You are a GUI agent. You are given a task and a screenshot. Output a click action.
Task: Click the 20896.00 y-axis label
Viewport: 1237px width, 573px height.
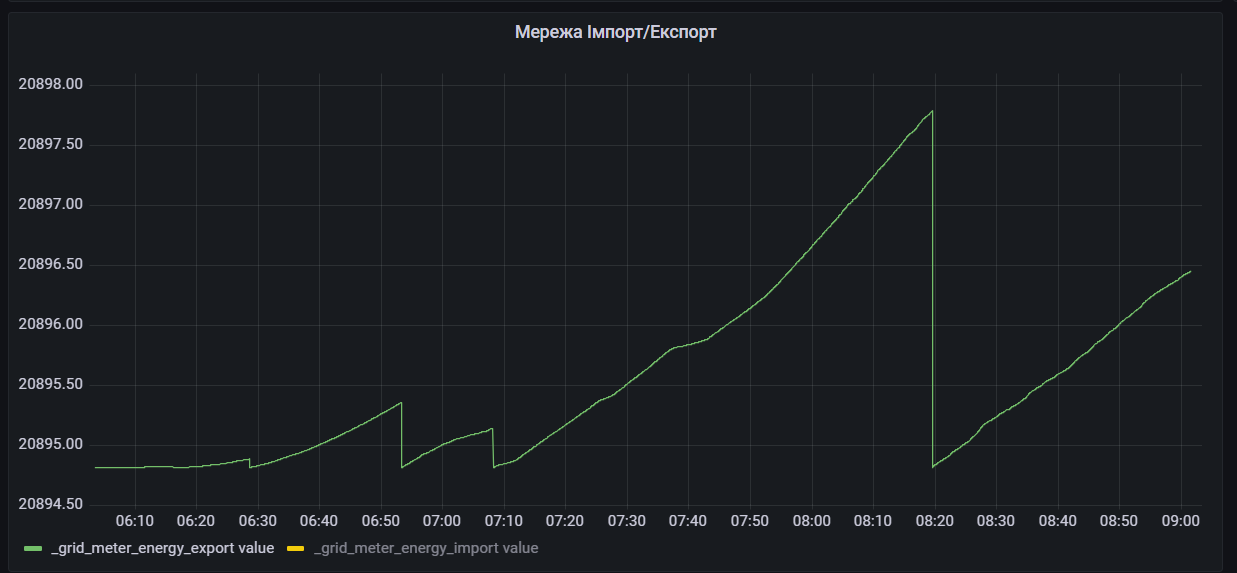point(50,325)
